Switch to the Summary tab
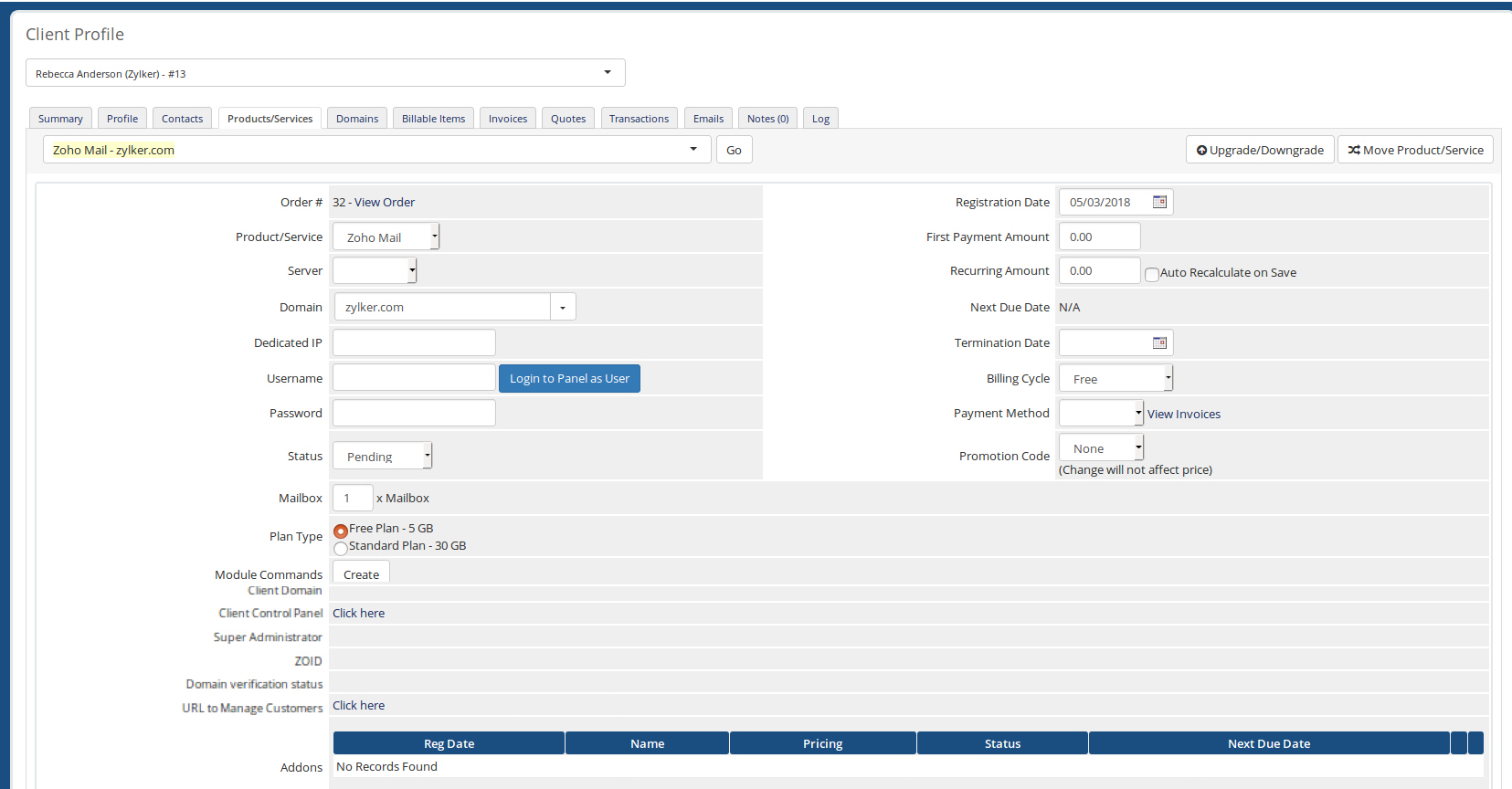The height and width of the screenshot is (789, 1512). (60, 119)
